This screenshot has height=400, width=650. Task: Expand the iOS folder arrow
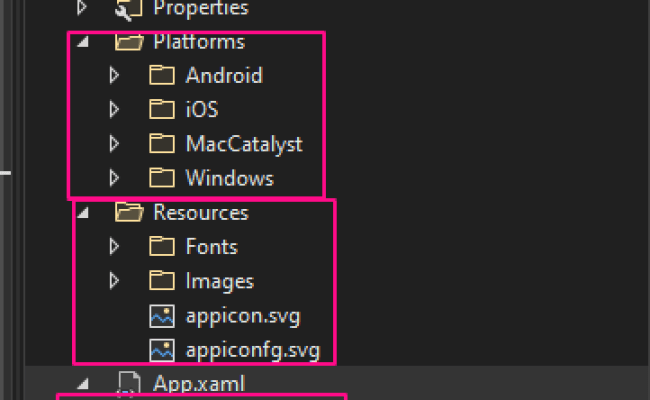click(x=114, y=110)
